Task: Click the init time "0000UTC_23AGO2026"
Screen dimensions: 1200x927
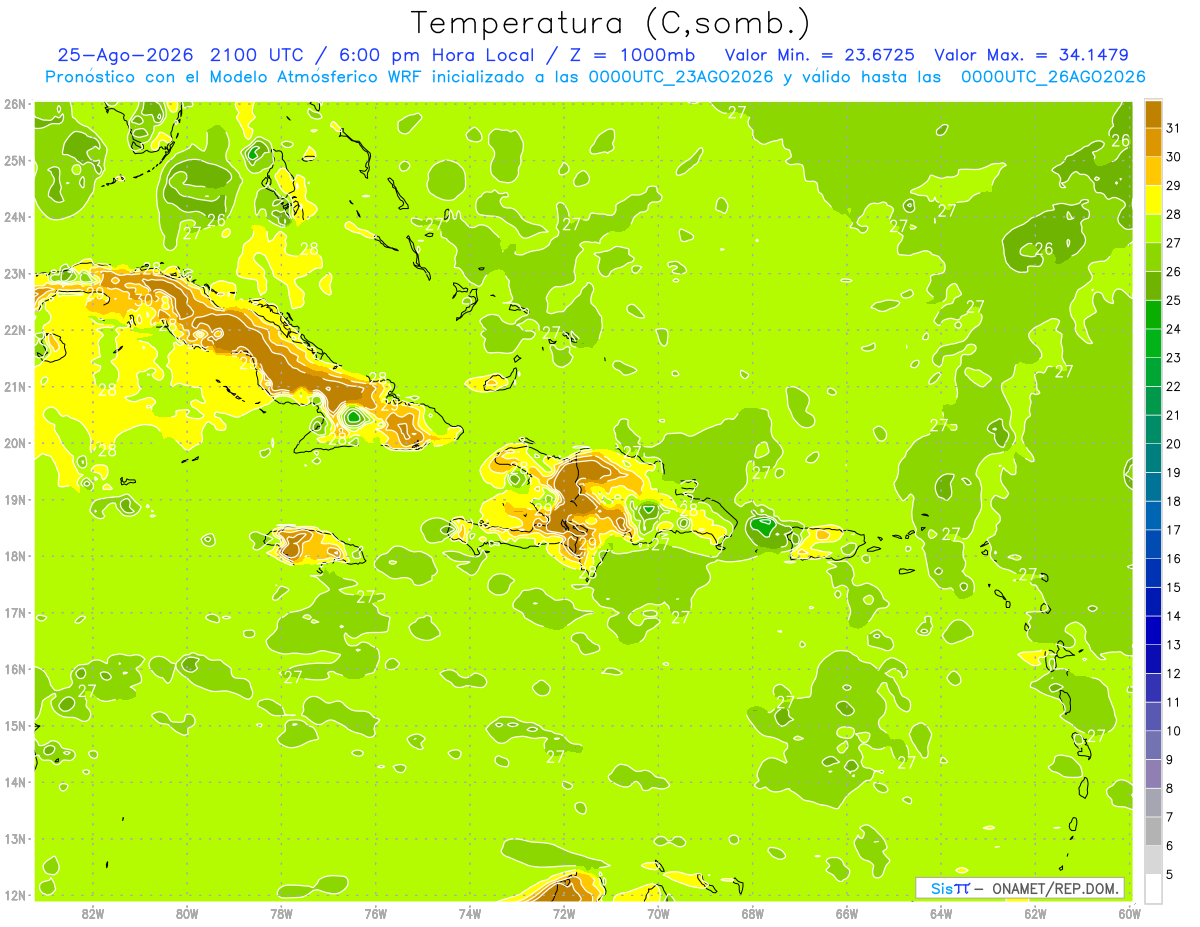Action: click(x=681, y=77)
